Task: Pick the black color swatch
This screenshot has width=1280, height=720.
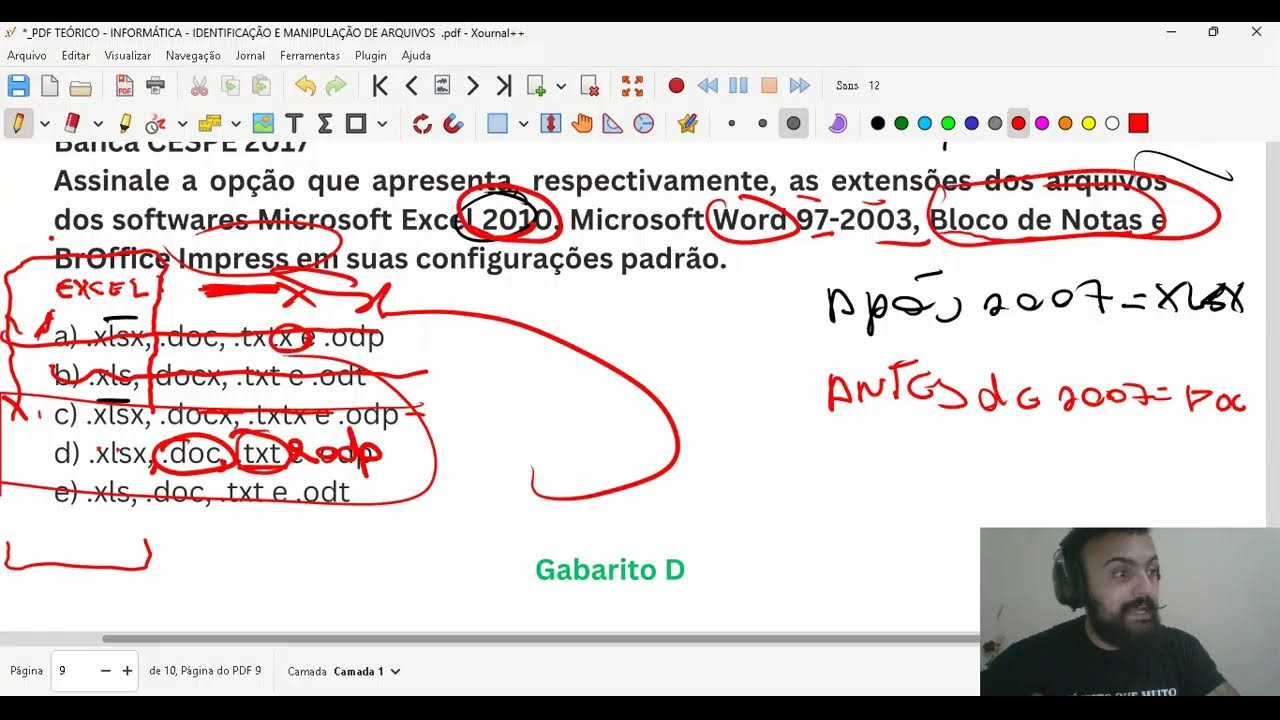Action: pos(878,124)
